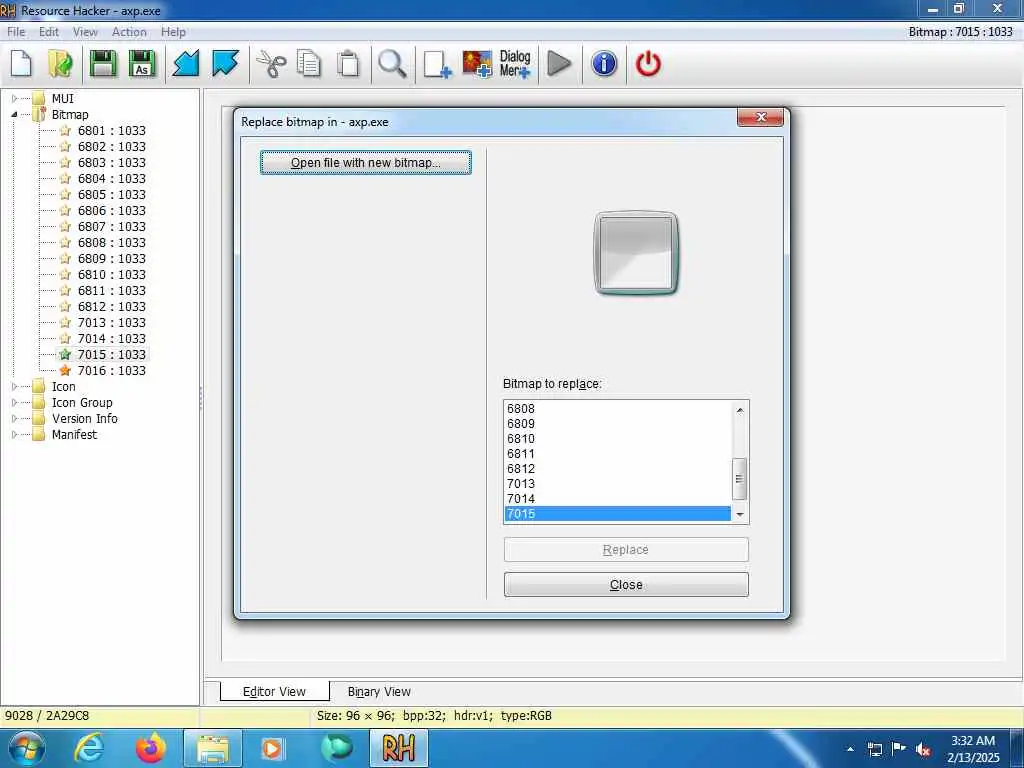The width and height of the screenshot is (1024, 768).
Task: Click the Replace button
Action: (626, 550)
